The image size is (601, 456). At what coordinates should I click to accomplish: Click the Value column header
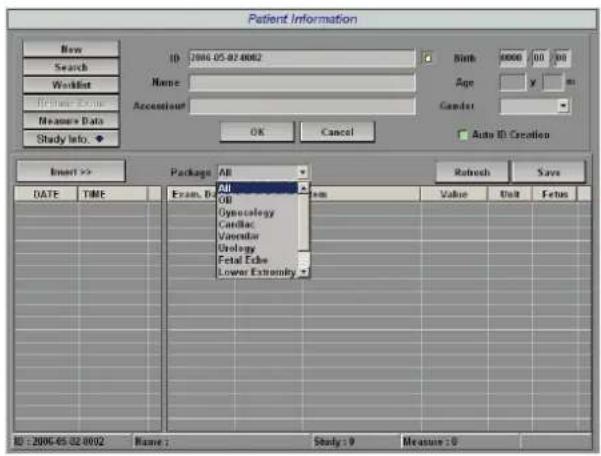(453, 194)
